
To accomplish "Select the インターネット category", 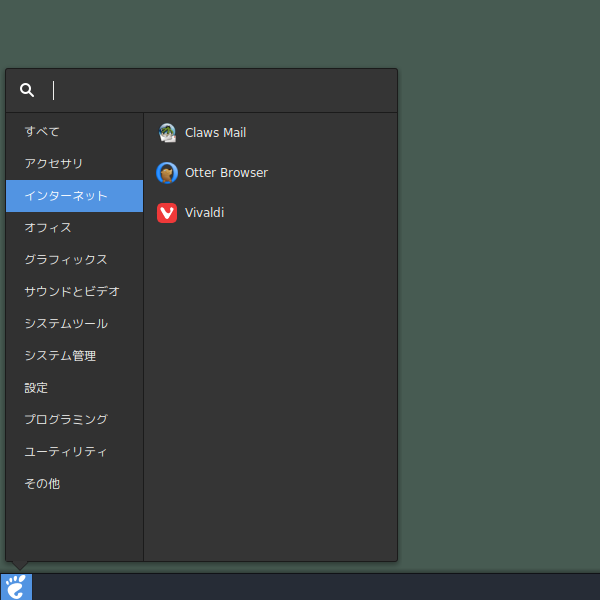I will pos(75,196).
